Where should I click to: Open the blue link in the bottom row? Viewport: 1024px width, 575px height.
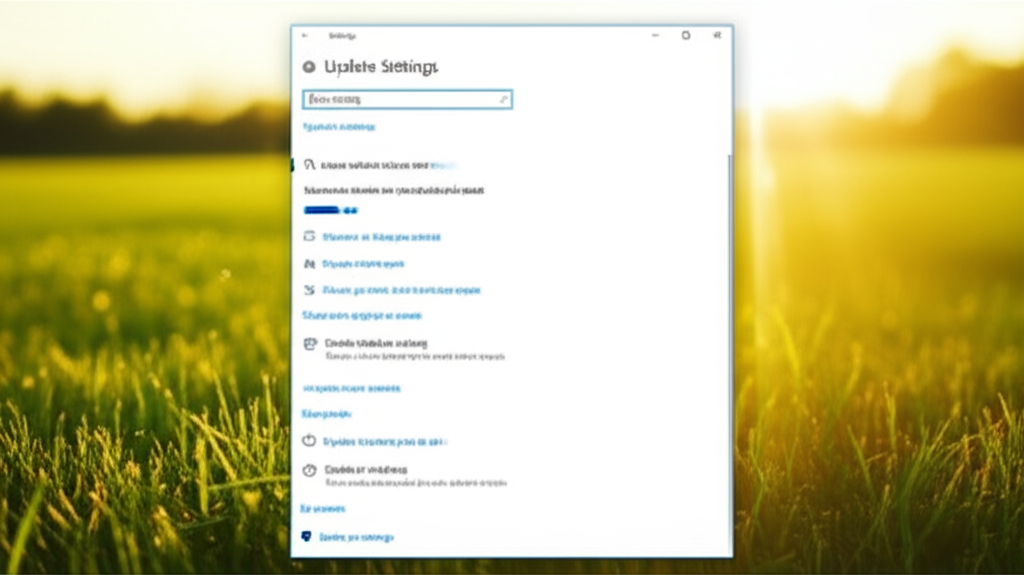click(356, 537)
